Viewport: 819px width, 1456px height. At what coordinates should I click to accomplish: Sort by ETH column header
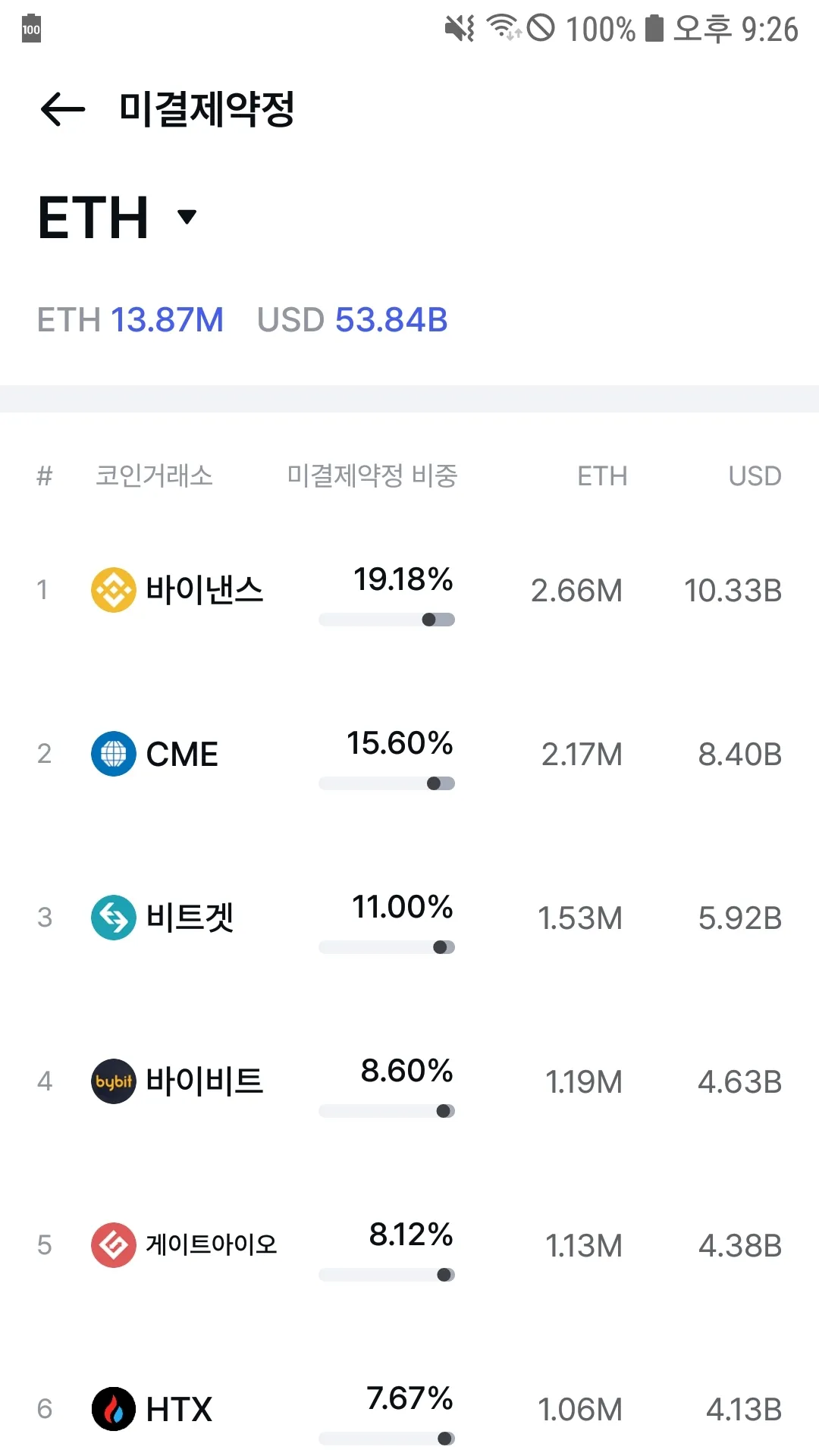tap(602, 476)
